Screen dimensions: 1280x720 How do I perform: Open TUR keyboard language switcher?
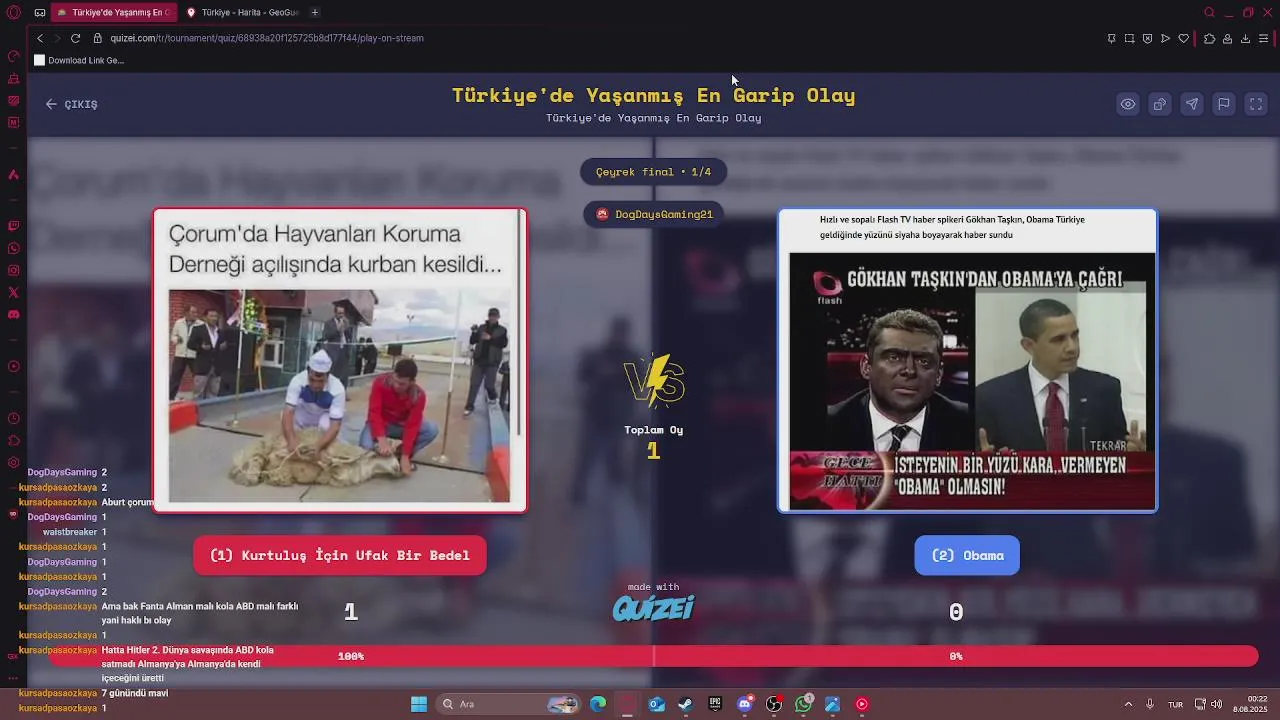[1176, 704]
